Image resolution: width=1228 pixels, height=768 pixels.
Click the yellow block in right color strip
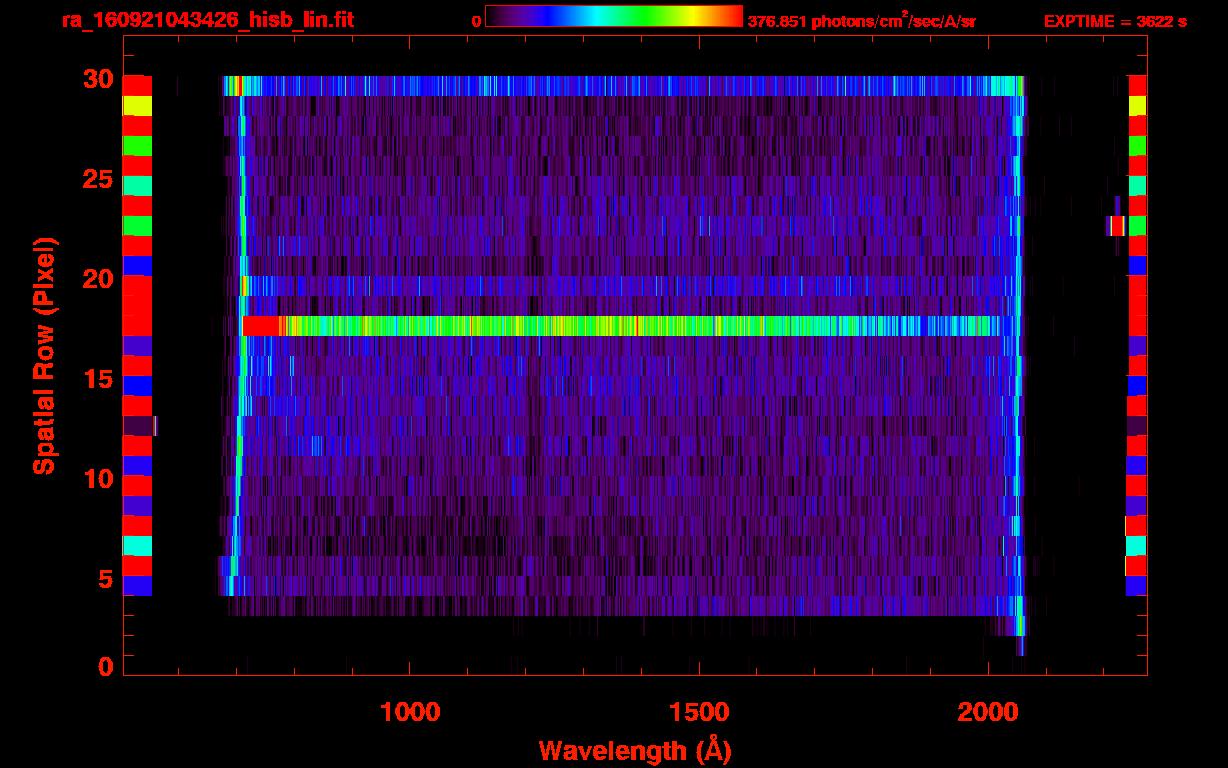(x=1137, y=105)
